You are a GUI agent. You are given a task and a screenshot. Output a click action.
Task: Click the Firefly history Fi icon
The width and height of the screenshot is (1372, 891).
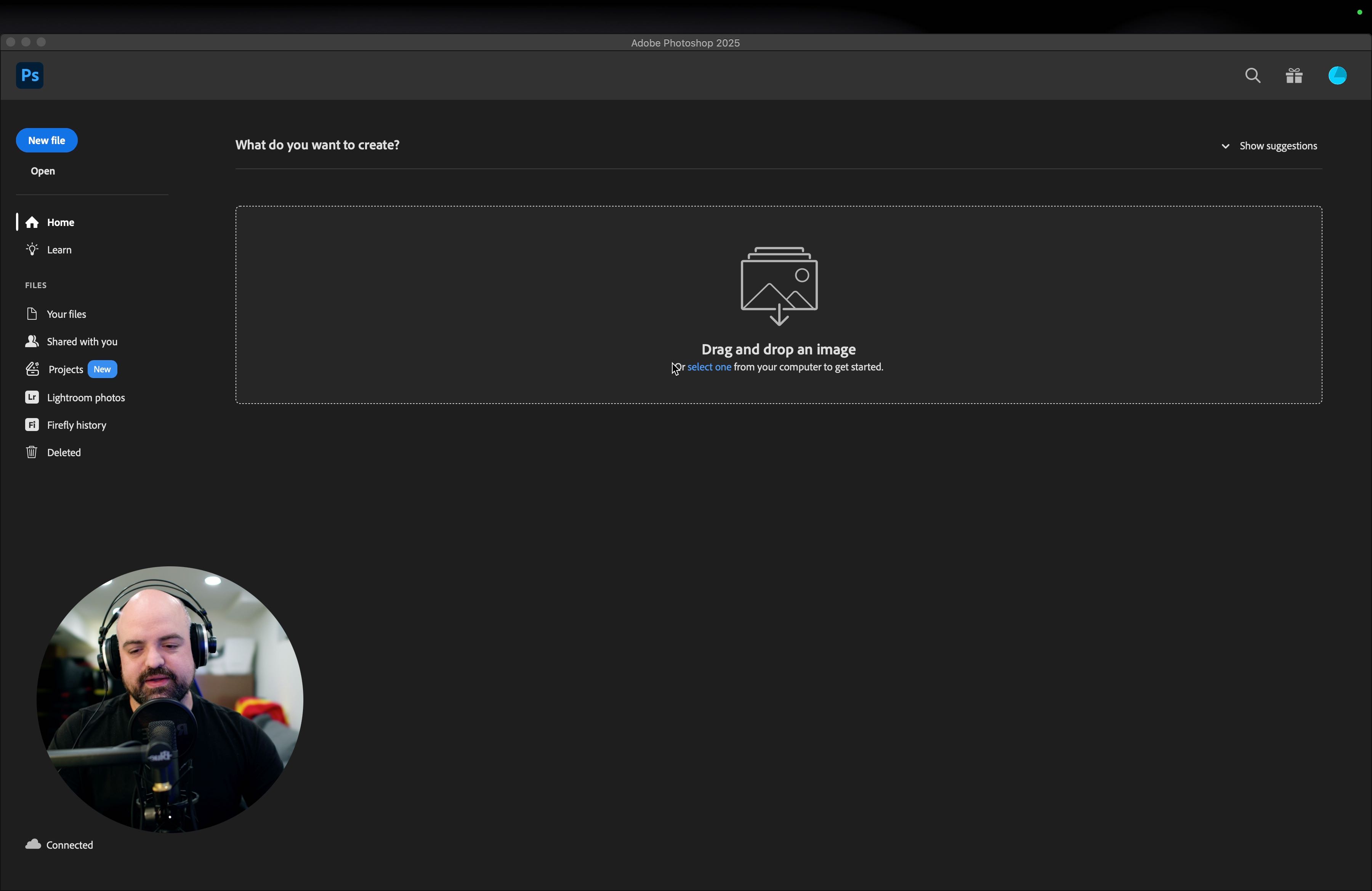(32, 425)
